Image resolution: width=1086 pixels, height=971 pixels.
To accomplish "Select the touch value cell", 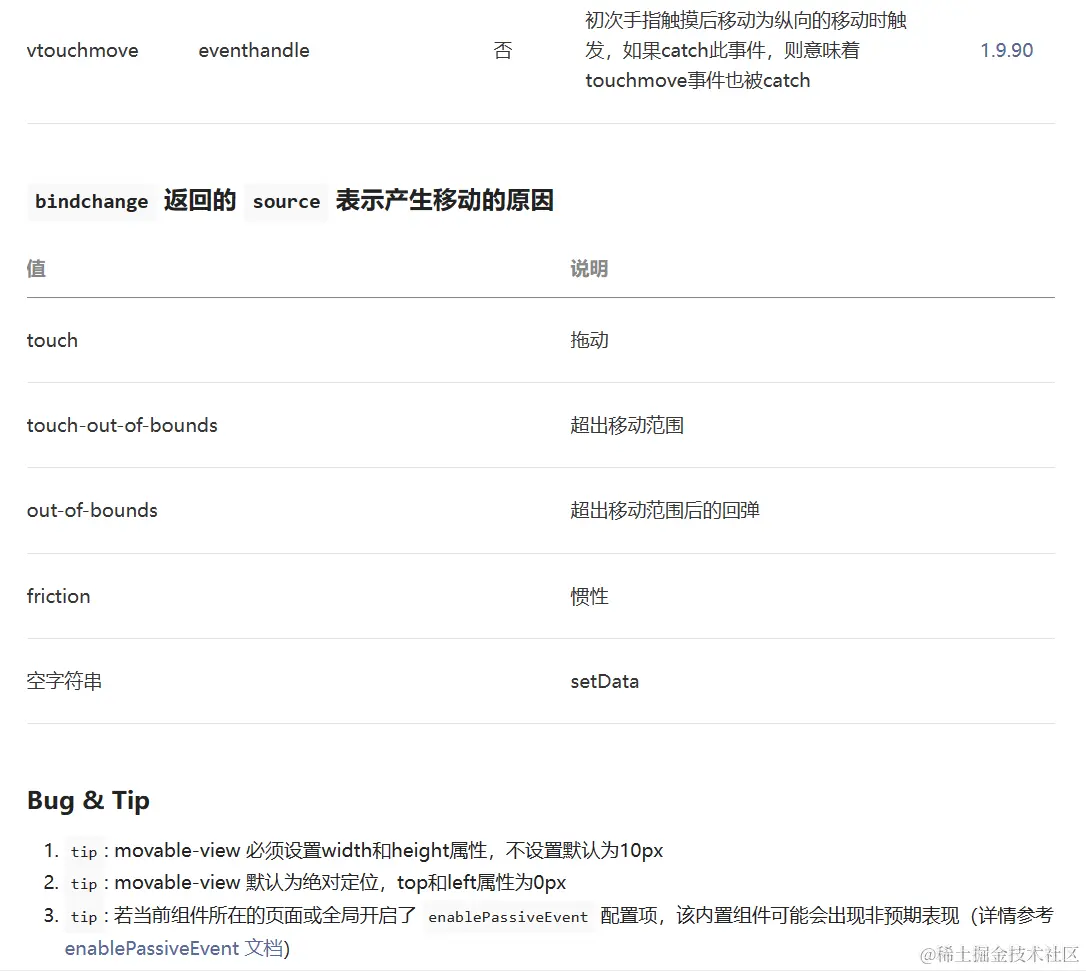I will tap(52, 341).
